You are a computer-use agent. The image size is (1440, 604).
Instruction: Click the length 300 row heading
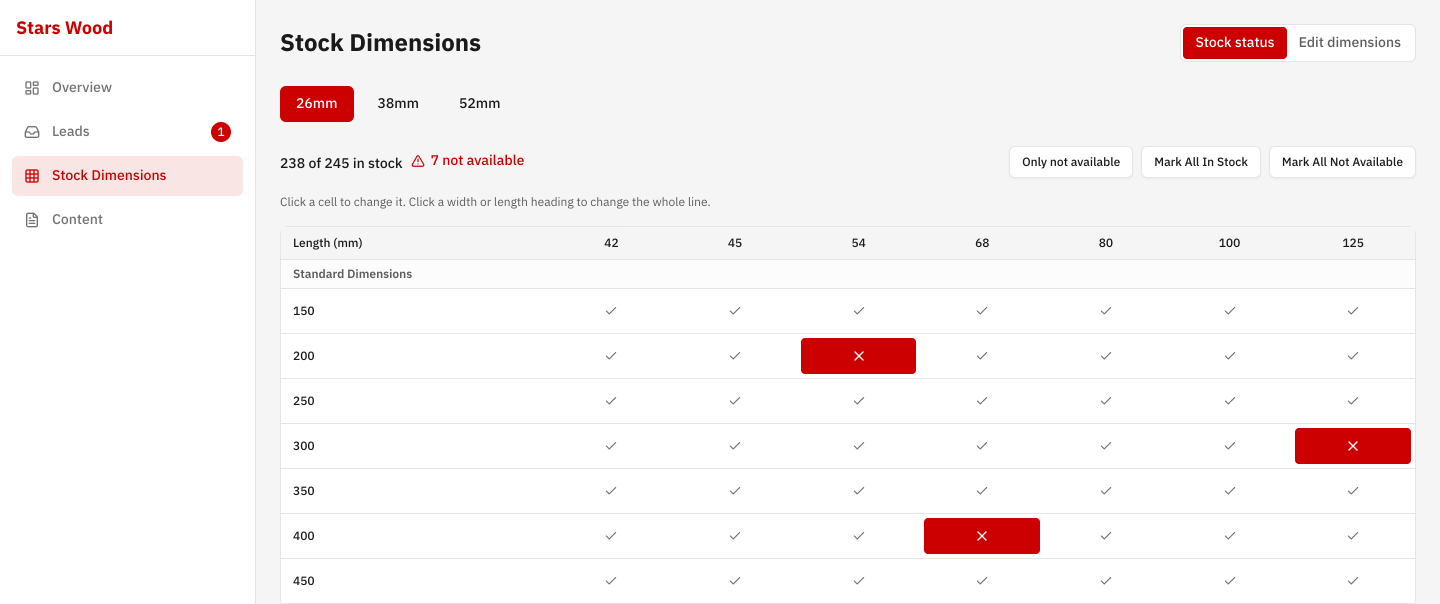pos(304,446)
